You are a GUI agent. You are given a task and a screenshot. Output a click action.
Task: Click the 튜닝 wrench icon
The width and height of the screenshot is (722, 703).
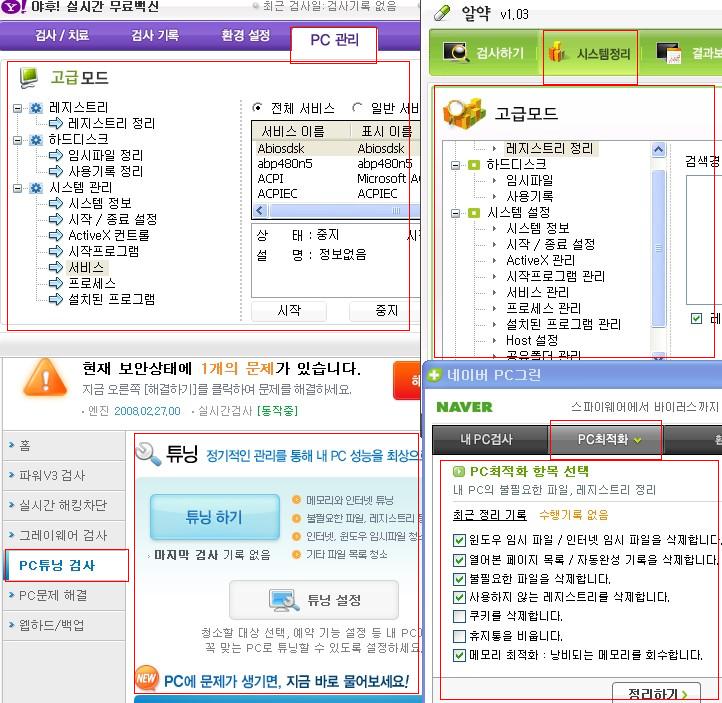(148, 453)
